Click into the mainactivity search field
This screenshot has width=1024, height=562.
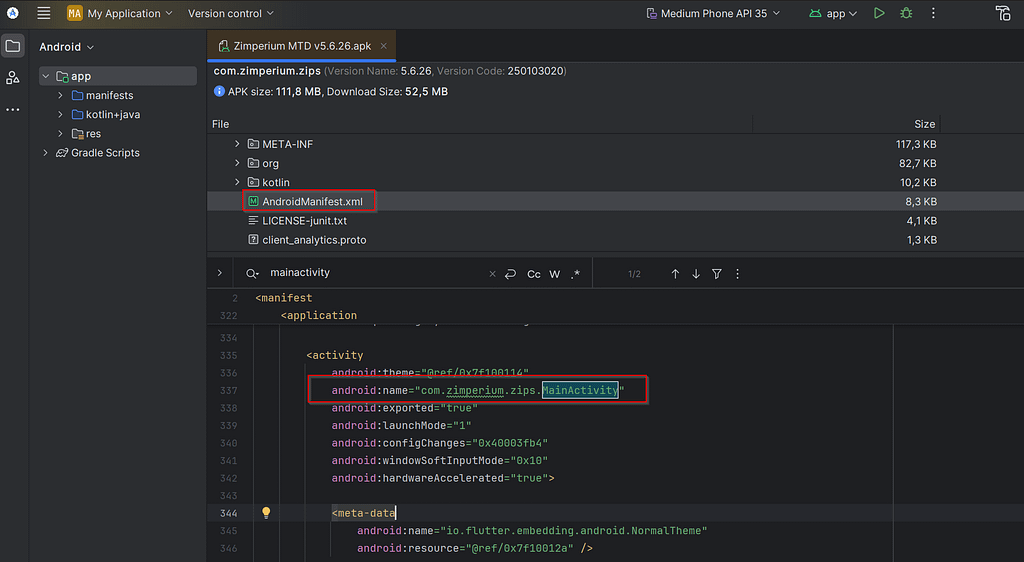point(376,273)
